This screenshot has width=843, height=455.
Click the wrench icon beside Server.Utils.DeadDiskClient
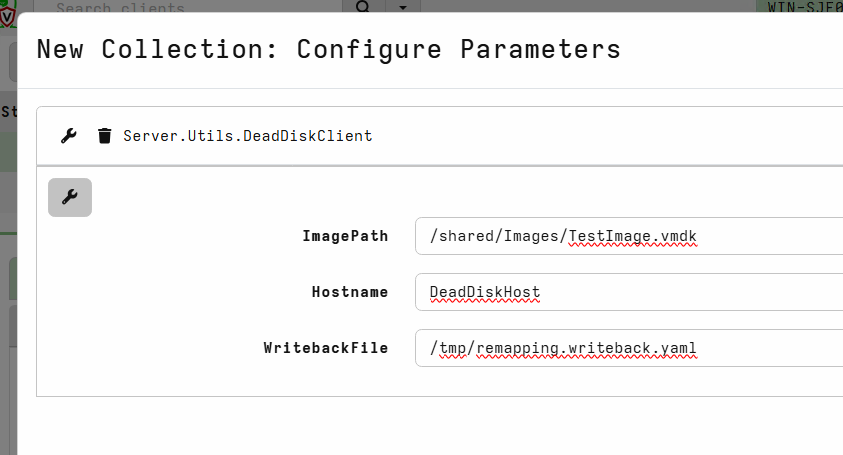point(68,136)
